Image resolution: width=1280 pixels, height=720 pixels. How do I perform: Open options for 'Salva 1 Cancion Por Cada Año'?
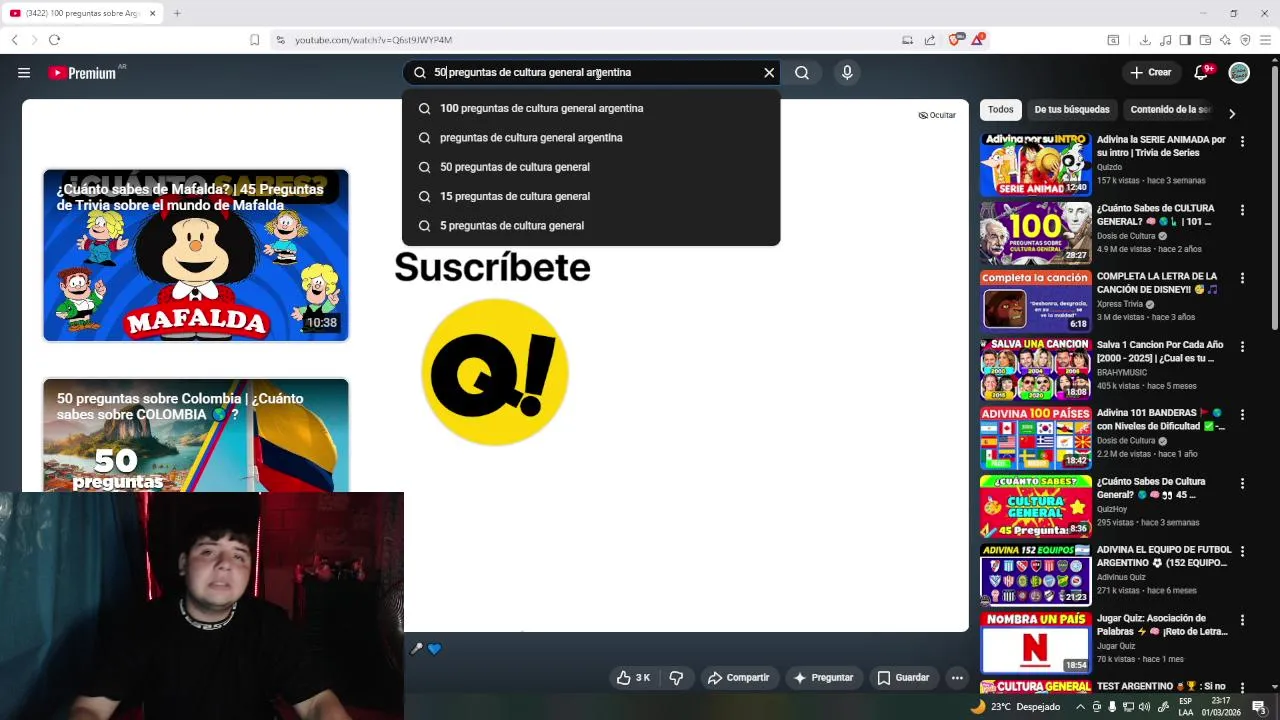pos(1242,347)
